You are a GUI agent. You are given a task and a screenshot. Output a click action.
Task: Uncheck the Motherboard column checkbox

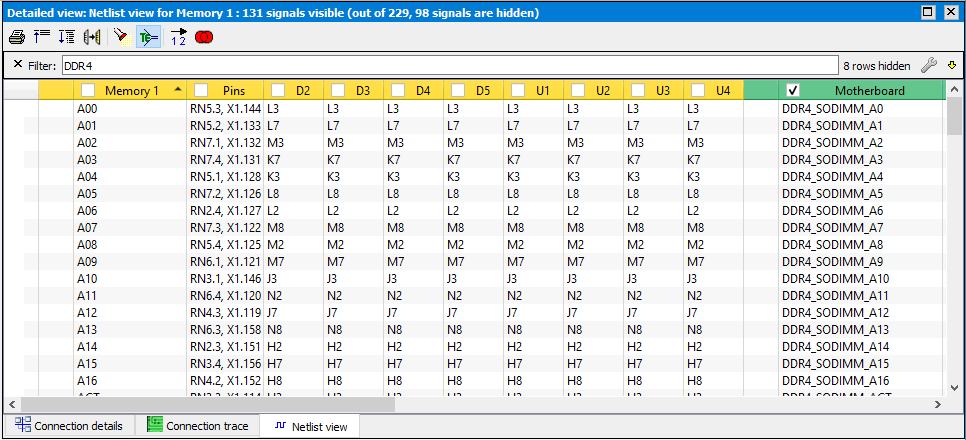[793, 91]
